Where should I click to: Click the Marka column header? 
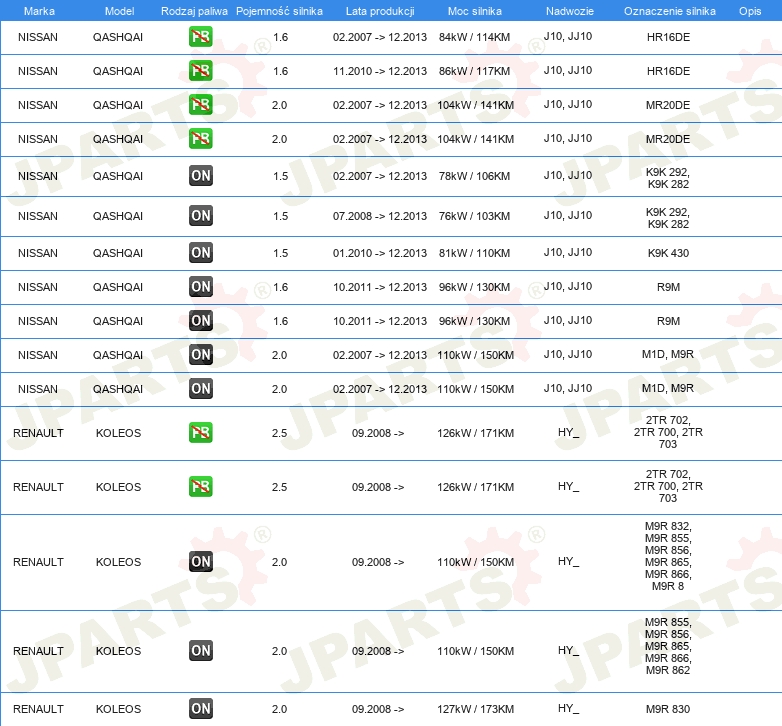[38, 10]
